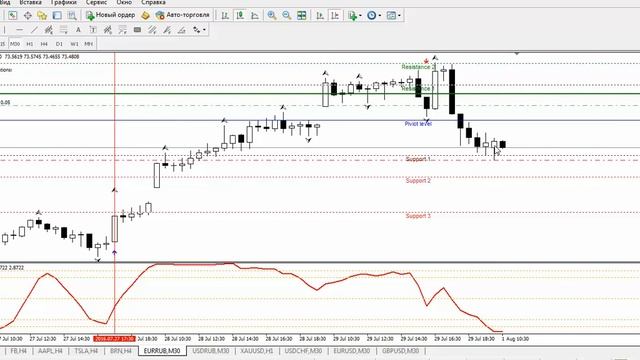Switch to the EURUSD,M30 chart tab
The width and height of the screenshot is (640, 360).
(x=352, y=351)
